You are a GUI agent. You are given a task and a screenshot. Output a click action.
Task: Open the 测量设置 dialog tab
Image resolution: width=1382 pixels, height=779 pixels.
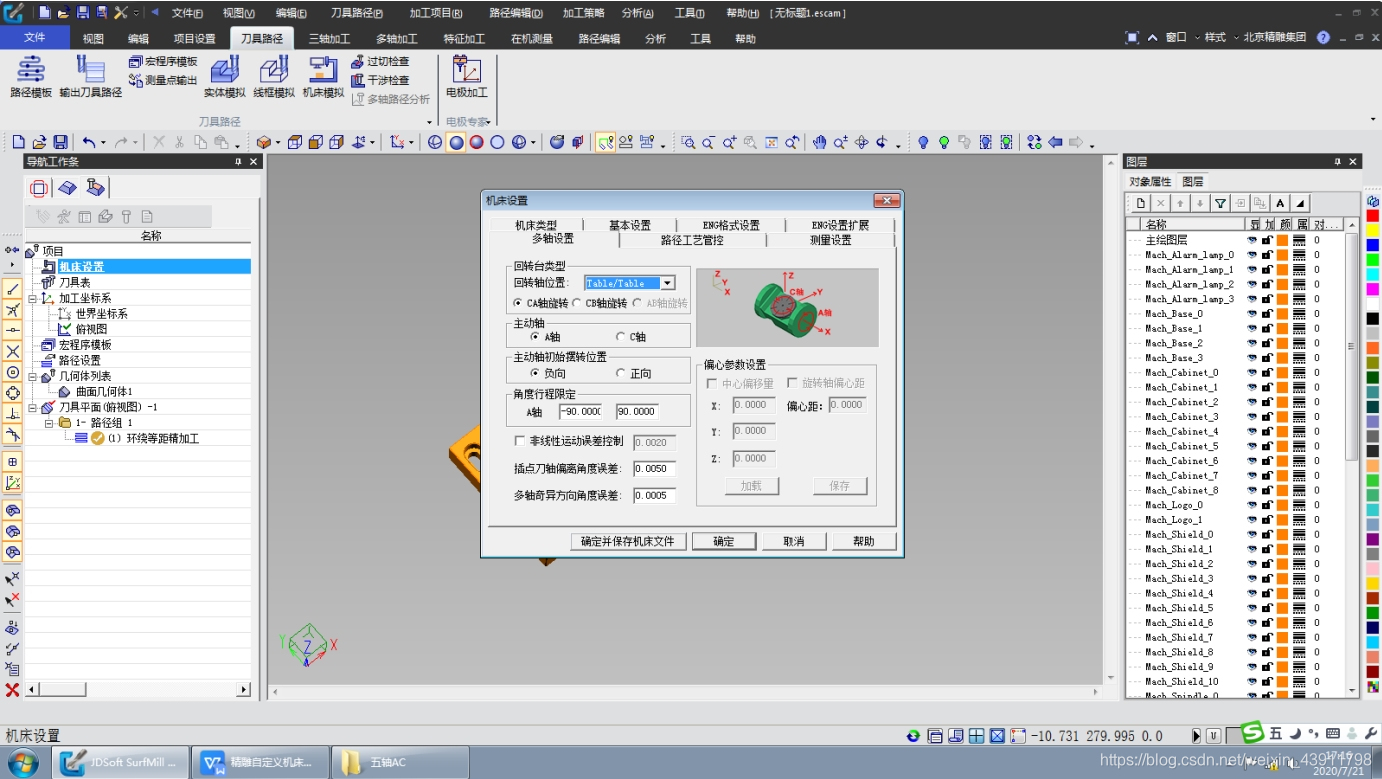pos(831,240)
